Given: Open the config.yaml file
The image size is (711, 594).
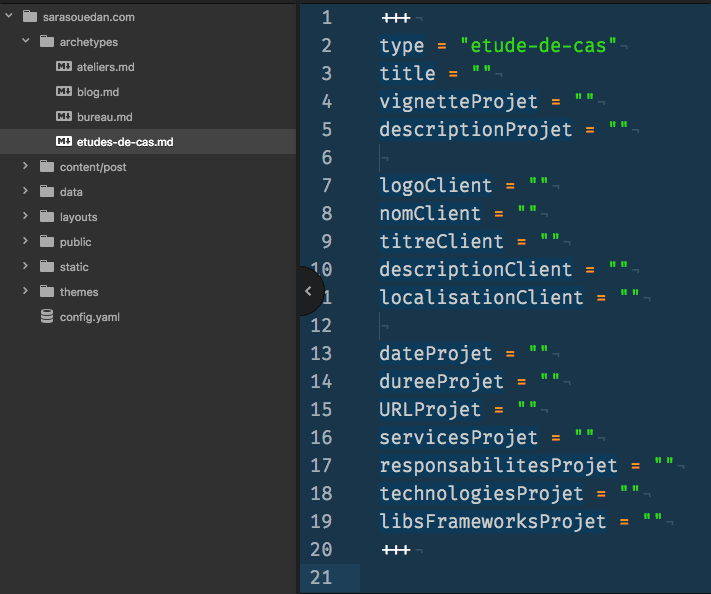Looking at the screenshot, I should click(x=90, y=317).
